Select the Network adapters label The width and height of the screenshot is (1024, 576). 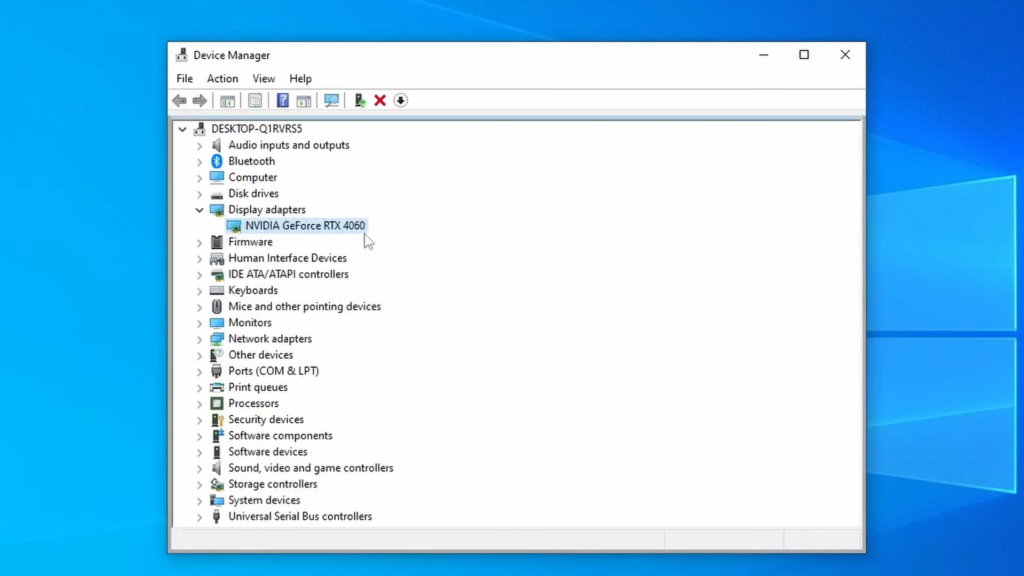pos(270,339)
